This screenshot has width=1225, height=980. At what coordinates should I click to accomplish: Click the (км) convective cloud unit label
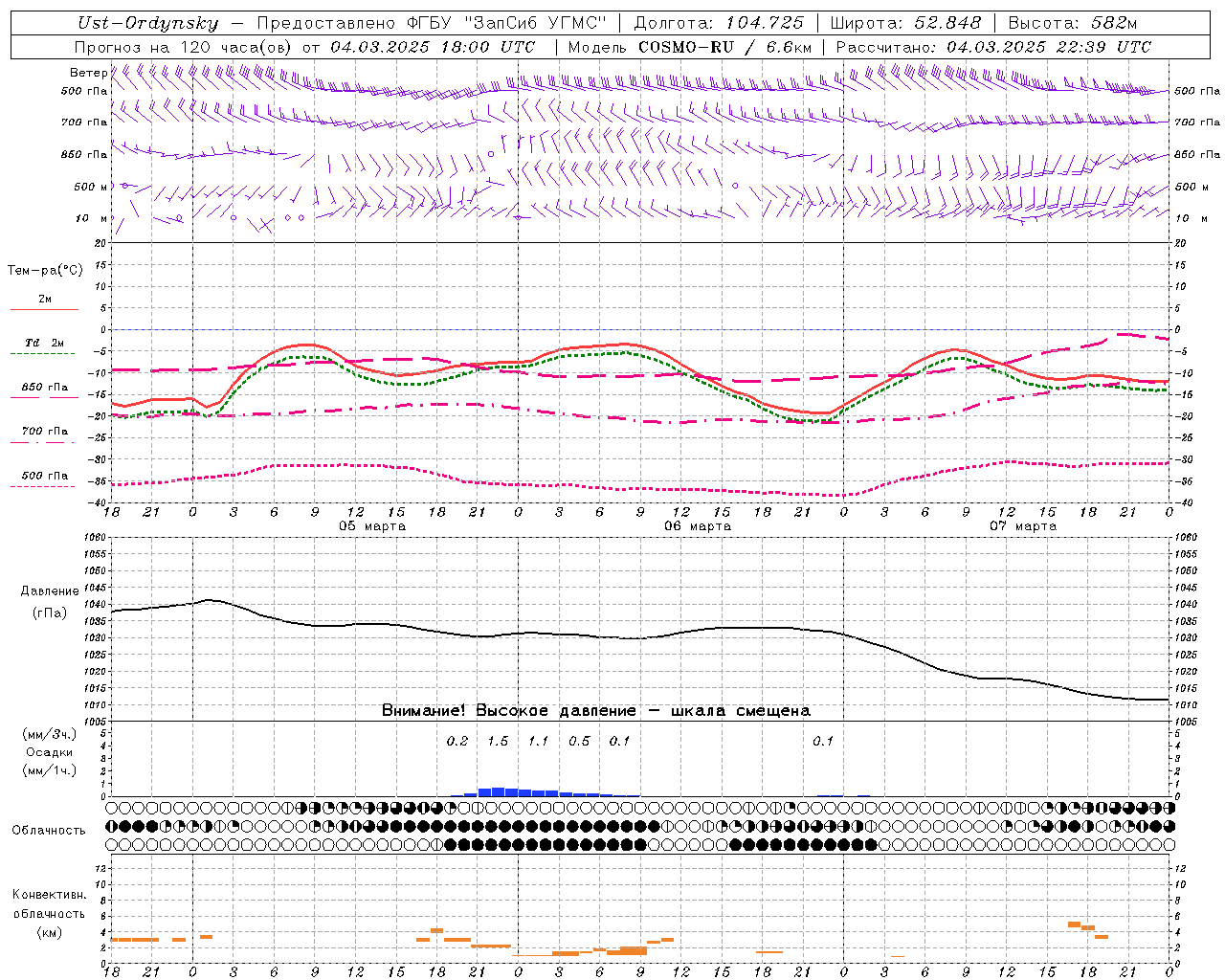[x=49, y=932]
